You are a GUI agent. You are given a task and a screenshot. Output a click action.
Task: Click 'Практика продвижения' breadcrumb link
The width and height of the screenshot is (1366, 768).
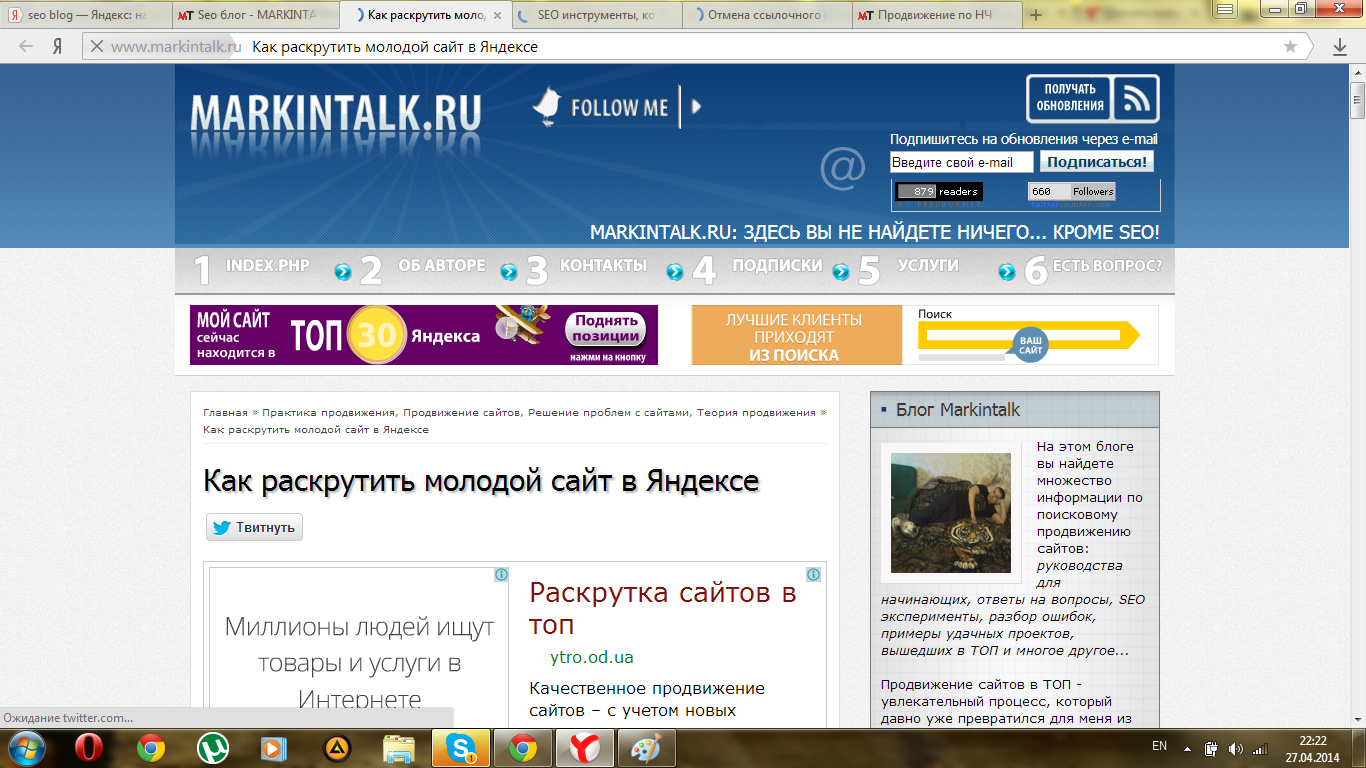tap(330, 412)
